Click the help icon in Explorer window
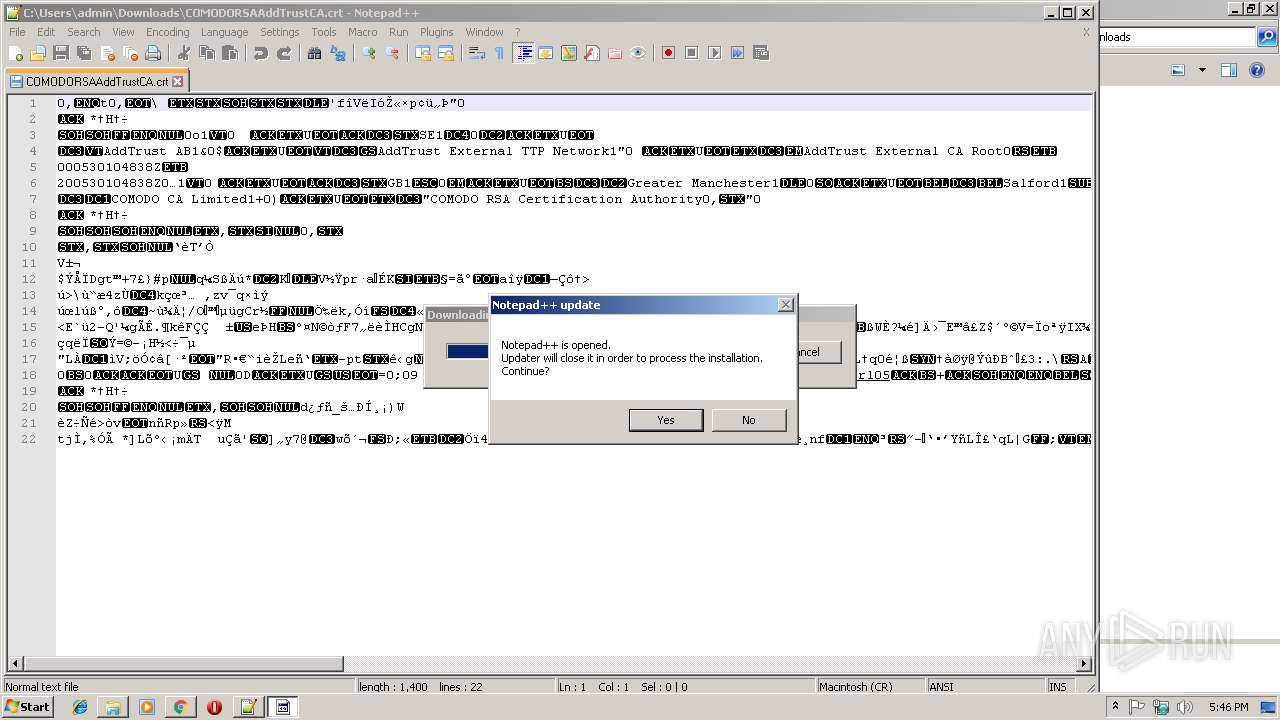Viewport: 1280px width, 720px height. [x=1258, y=70]
